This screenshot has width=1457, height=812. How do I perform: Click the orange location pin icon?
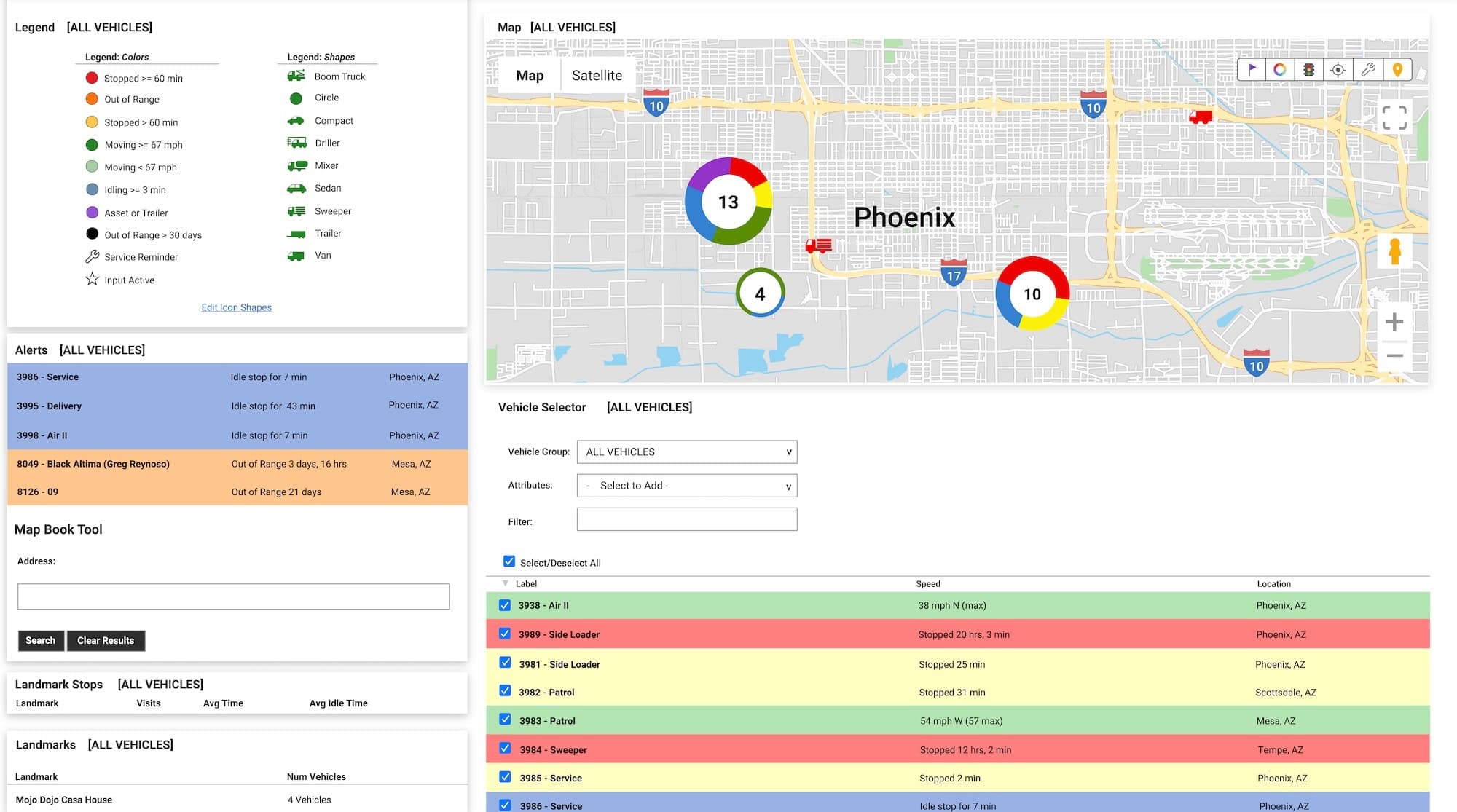[x=1397, y=70]
